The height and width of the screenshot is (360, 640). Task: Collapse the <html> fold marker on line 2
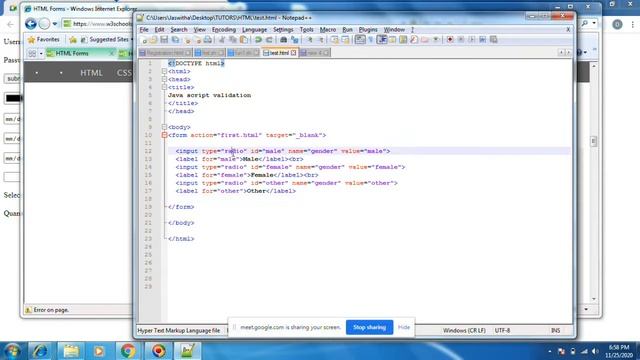(164, 71)
